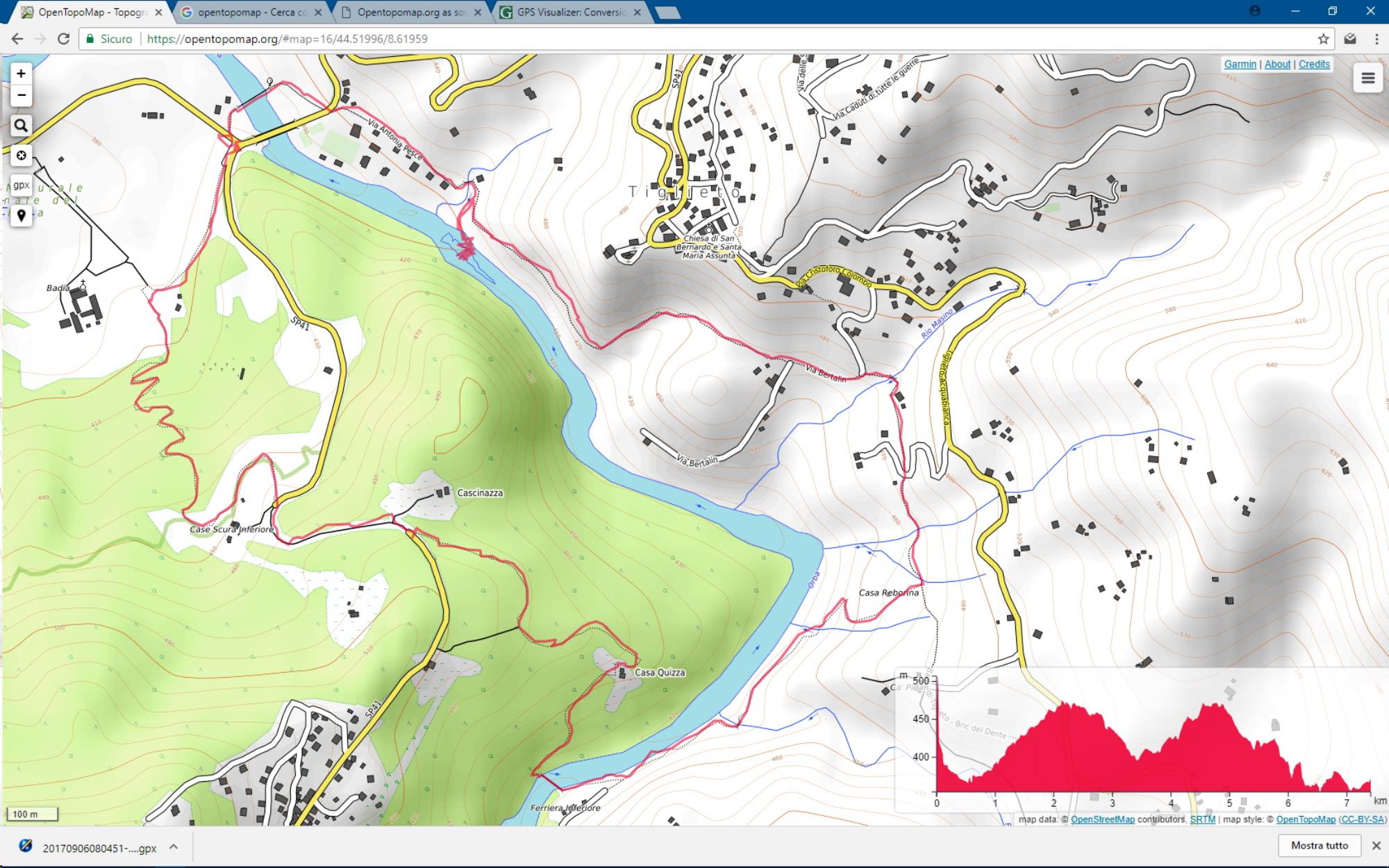Reload the current page
This screenshot has height=868, width=1389.
coord(63,39)
